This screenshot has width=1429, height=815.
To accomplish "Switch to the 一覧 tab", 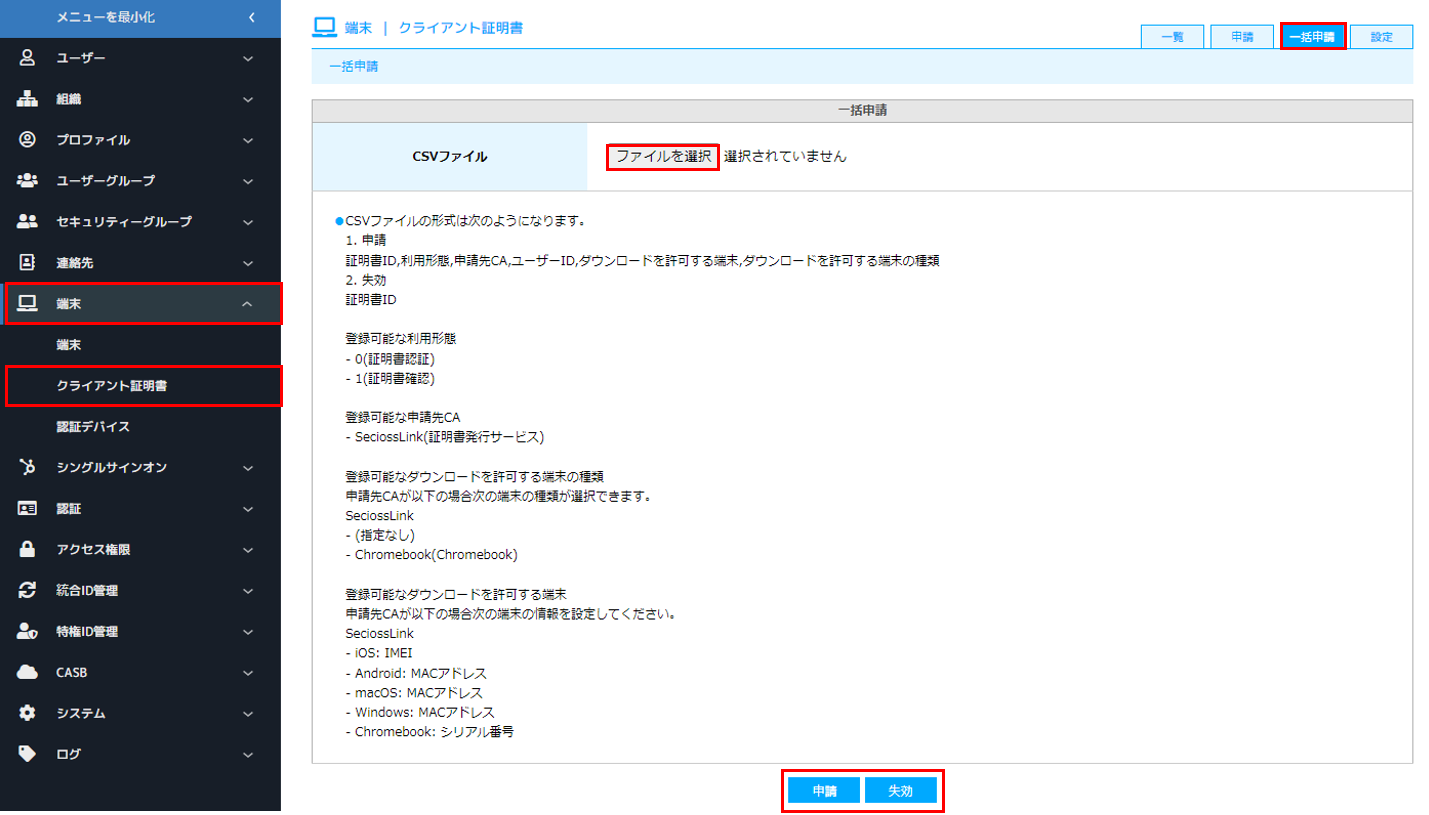I will pyautogui.click(x=1172, y=36).
